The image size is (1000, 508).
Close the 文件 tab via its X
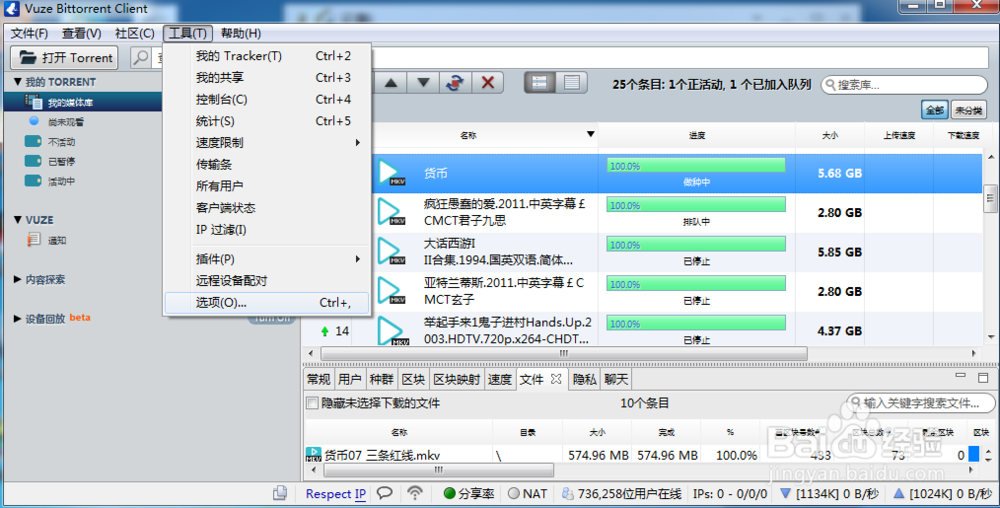(x=556, y=379)
